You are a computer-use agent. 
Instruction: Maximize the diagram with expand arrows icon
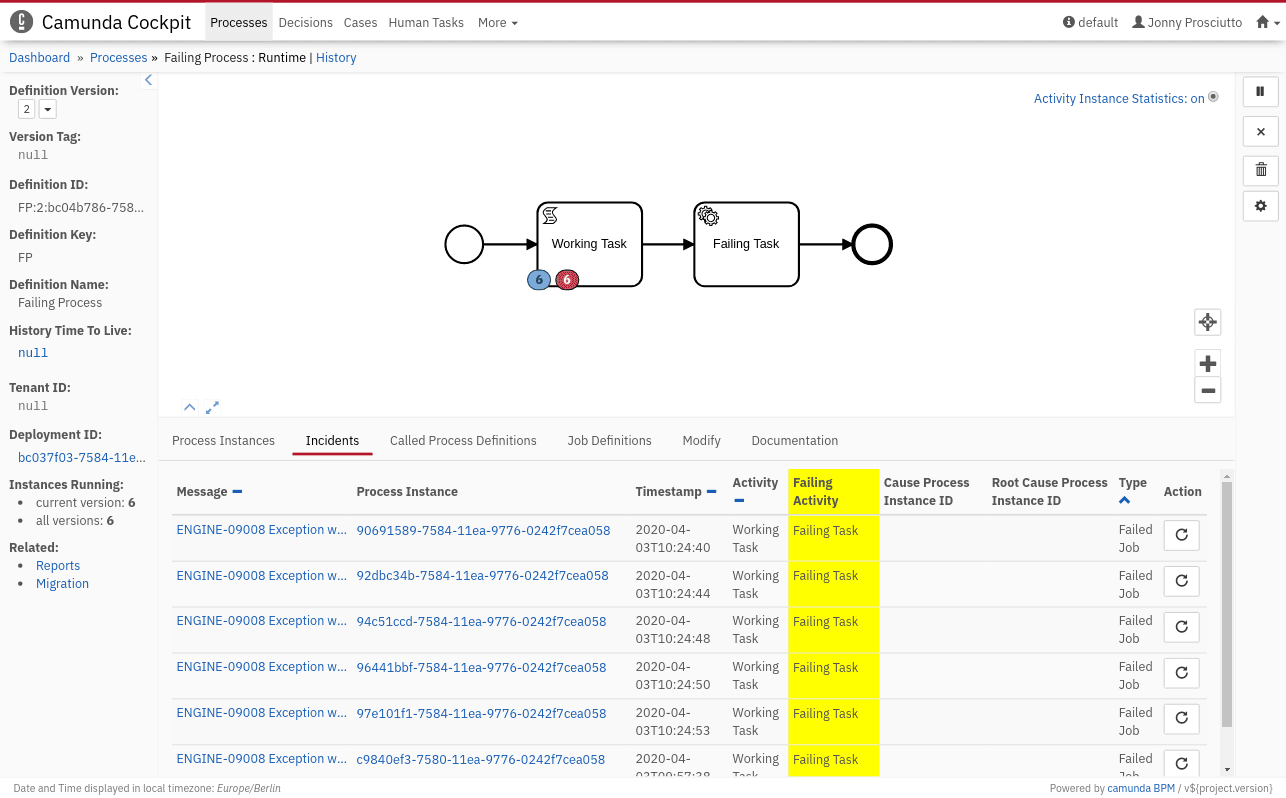click(x=212, y=407)
